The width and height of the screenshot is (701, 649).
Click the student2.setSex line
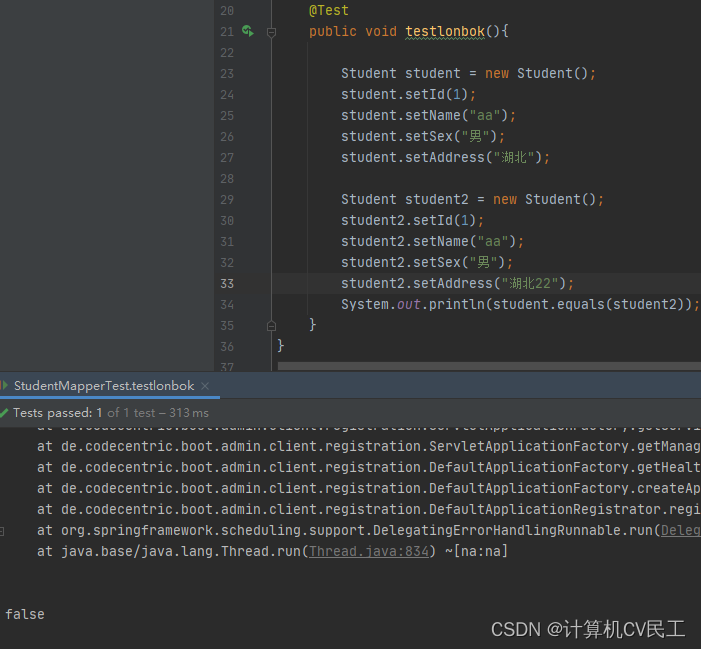tap(427, 262)
